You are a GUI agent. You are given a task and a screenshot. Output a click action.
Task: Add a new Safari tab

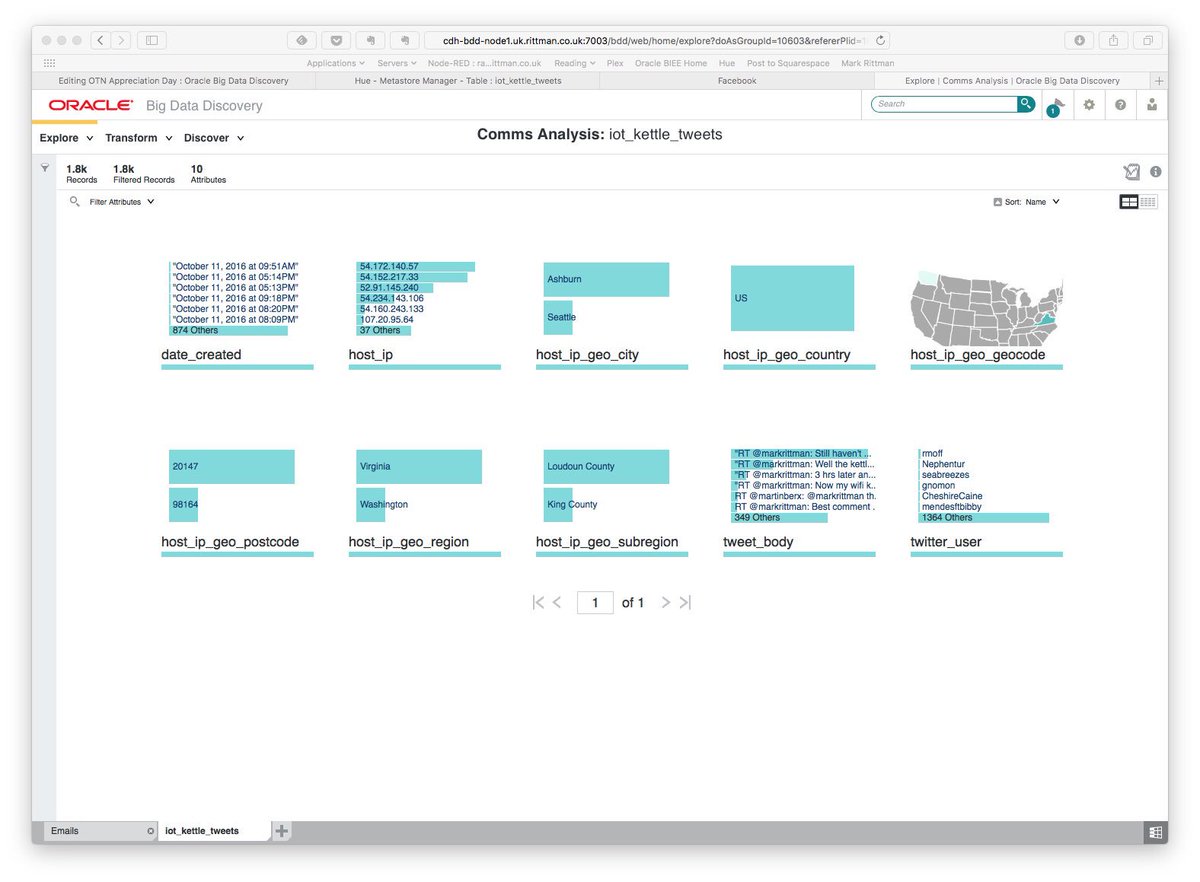(x=1159, y=81)
